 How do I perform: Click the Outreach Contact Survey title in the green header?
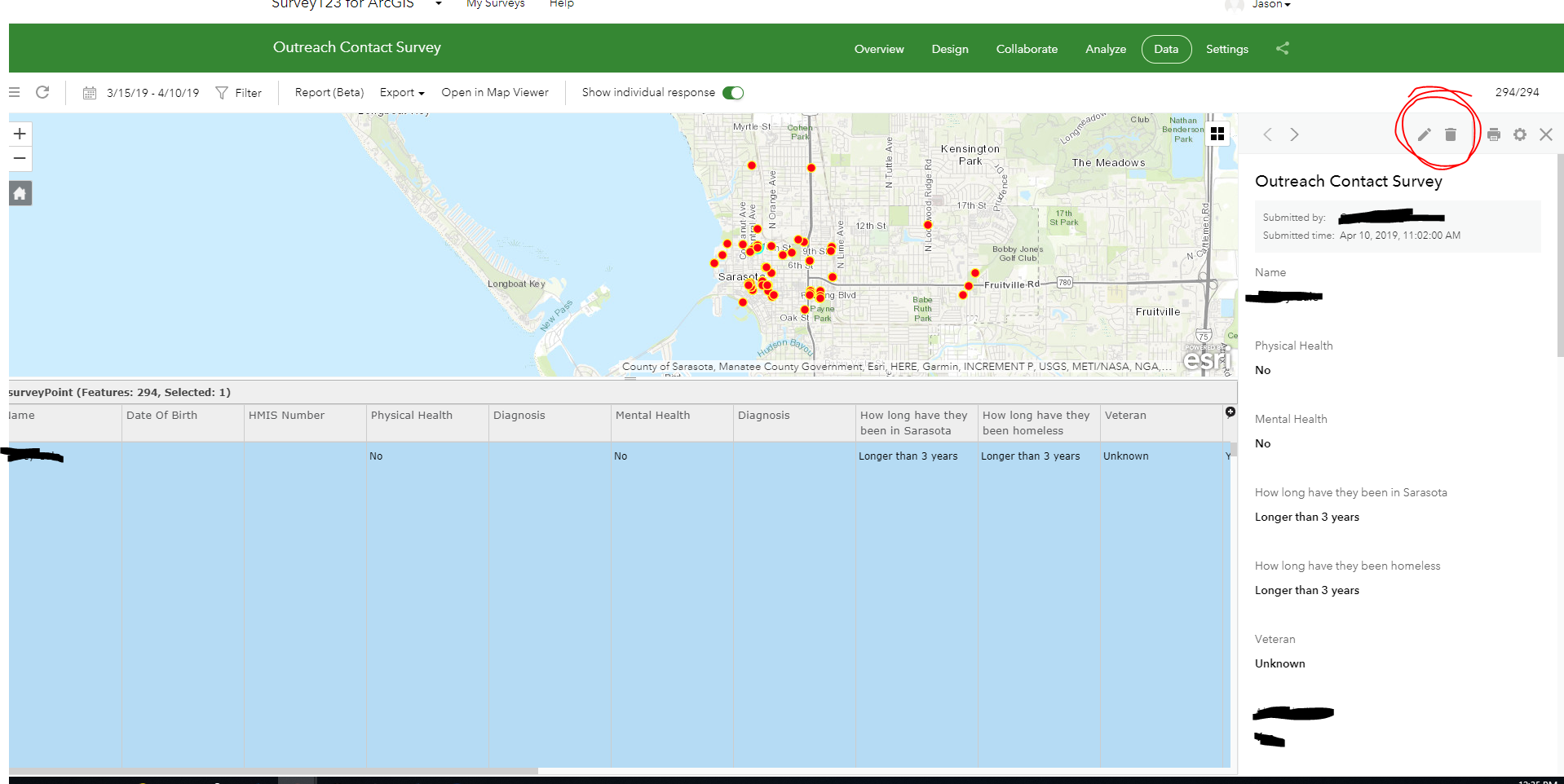pyautogui.click(x=357, y=47)
